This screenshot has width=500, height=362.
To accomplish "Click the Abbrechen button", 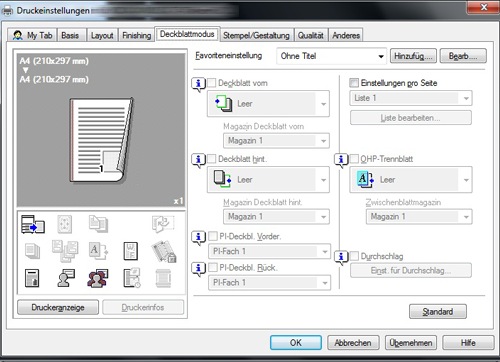I will (353, 342).
